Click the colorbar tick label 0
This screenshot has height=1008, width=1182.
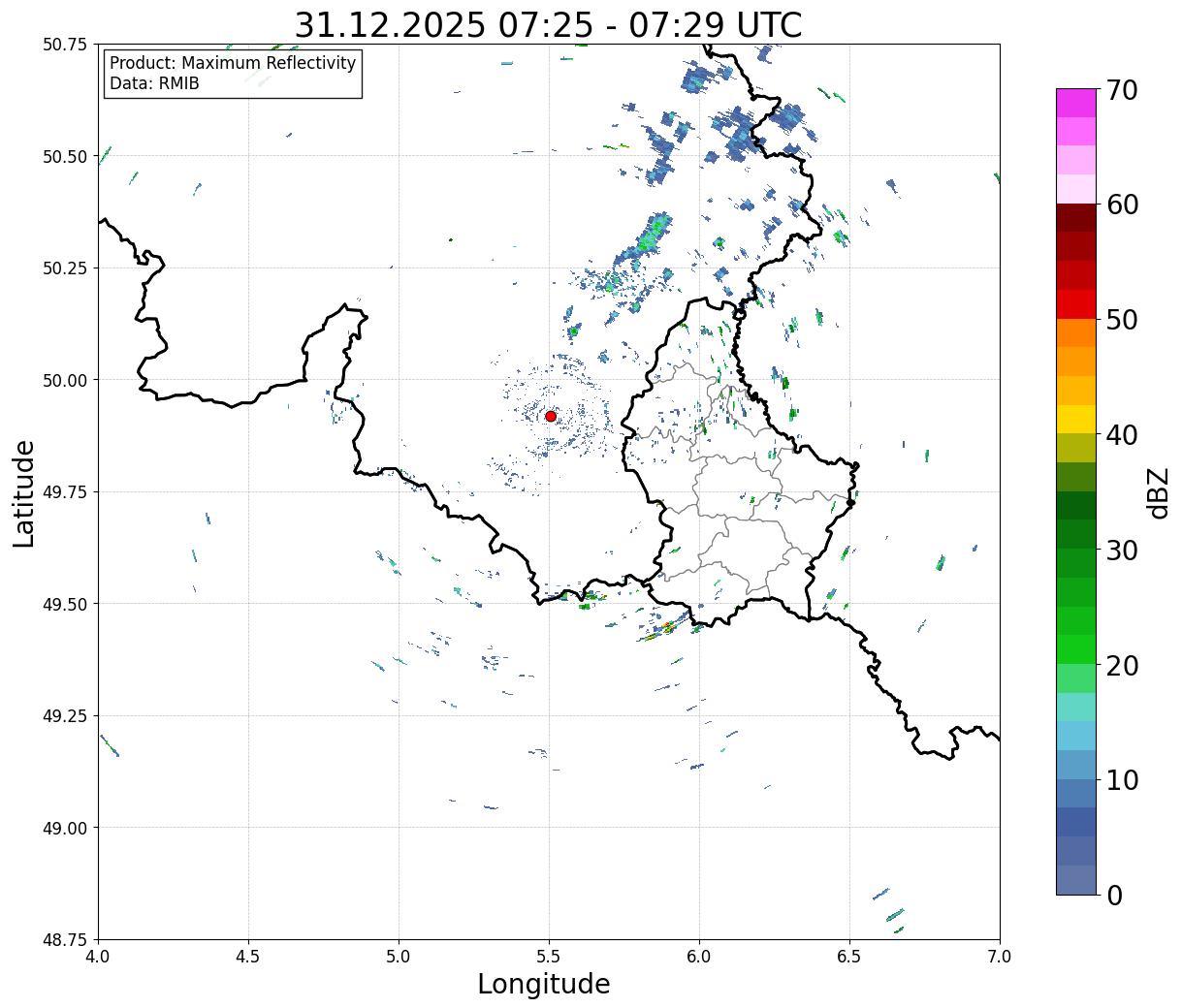point(1113,895)
